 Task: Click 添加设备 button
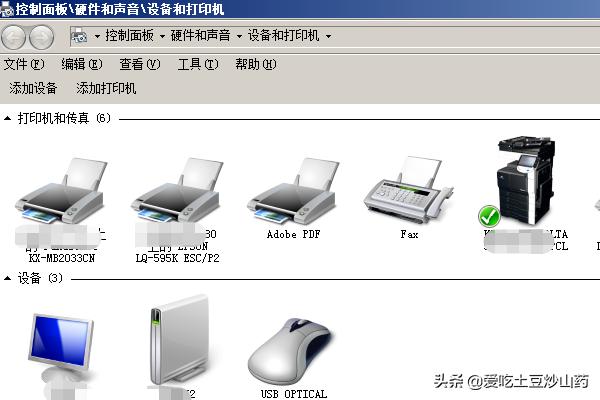pos(33,88)
